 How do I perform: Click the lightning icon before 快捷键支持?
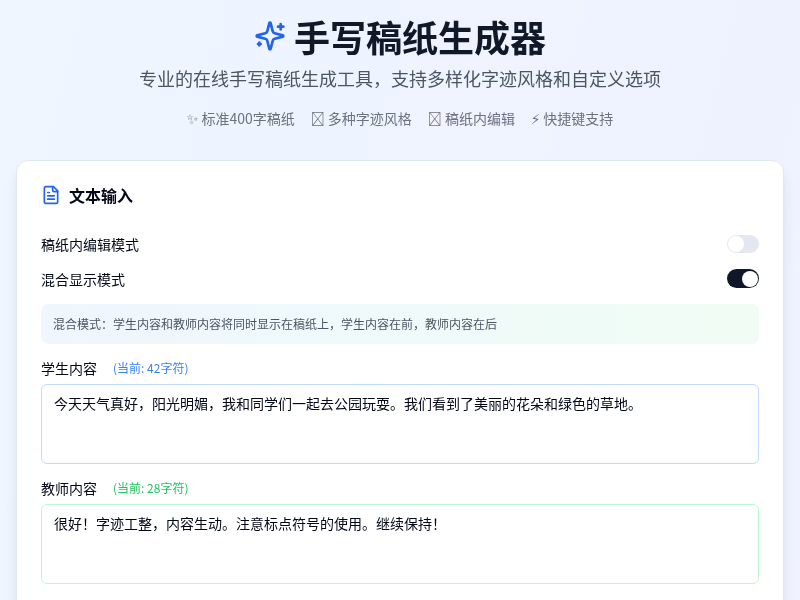click(535, 119)
